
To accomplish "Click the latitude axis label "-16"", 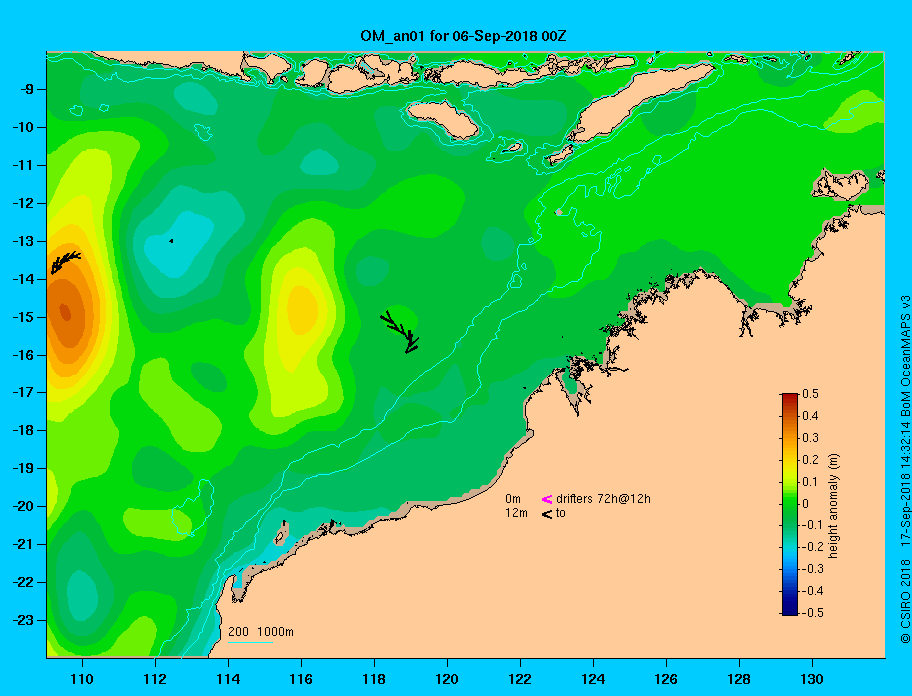I will click(x=23, y=355).
